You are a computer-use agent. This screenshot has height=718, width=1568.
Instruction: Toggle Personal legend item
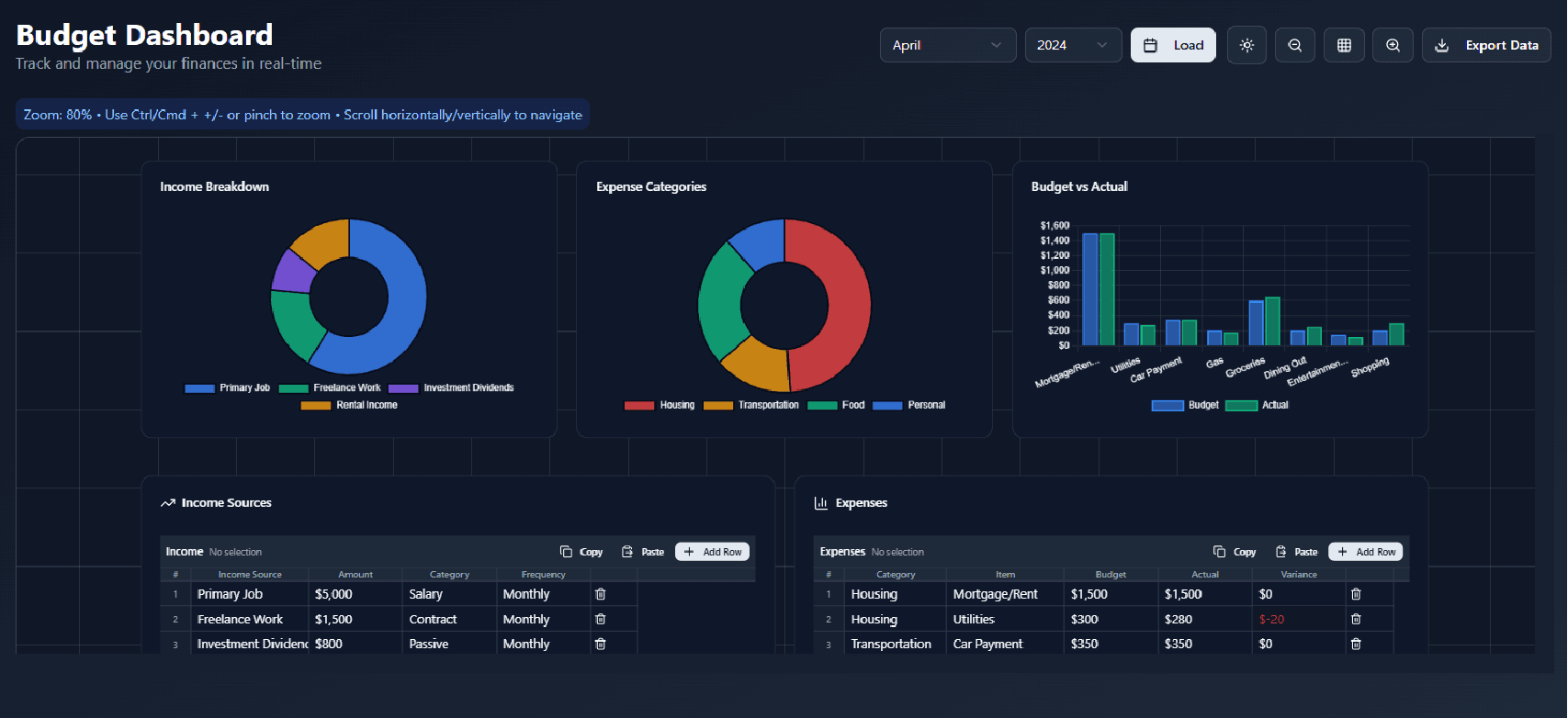[x=909, y=405]
